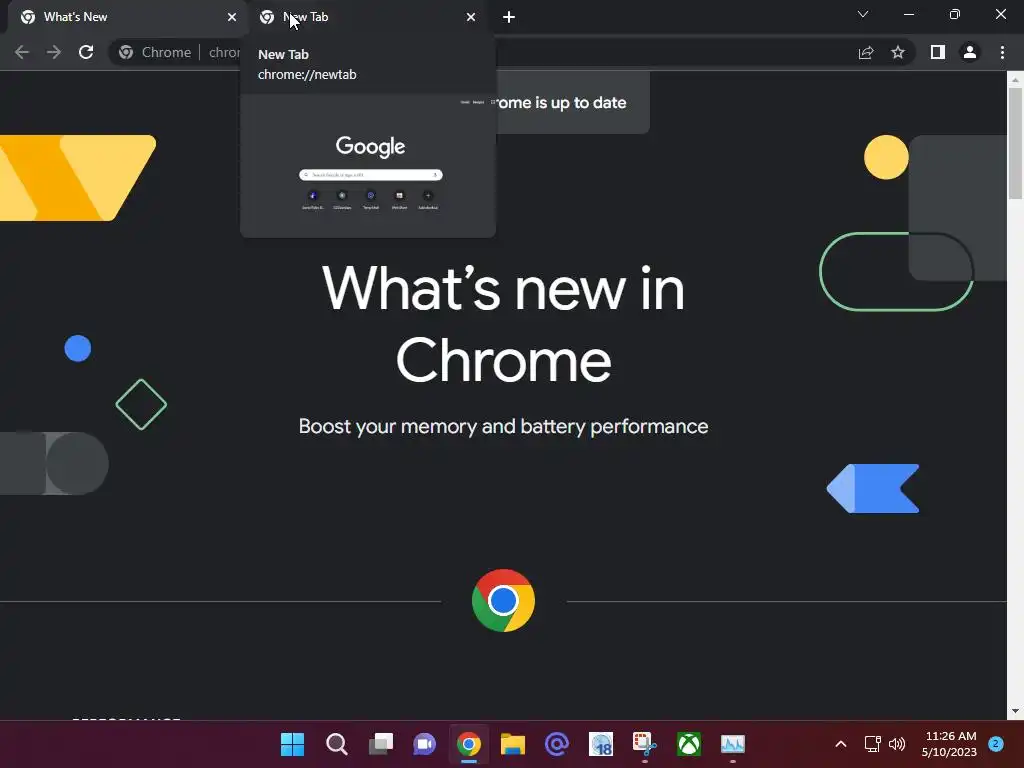Open the Xbox app on taskbar
This screenshot has height=768, width=1024.
(x=689, y=744)
